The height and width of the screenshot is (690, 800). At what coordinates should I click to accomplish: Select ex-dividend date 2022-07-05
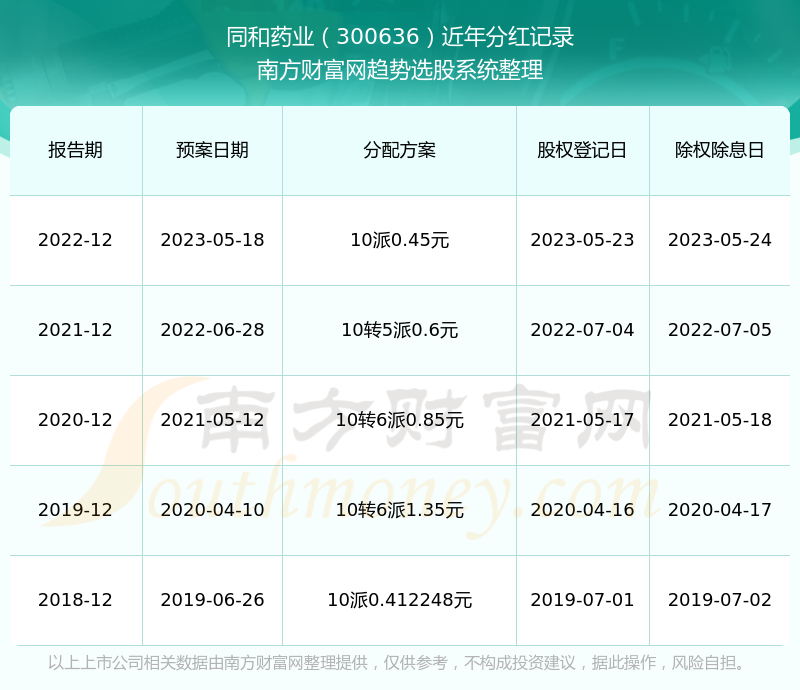pyautogui.click(x=719, y=330)
